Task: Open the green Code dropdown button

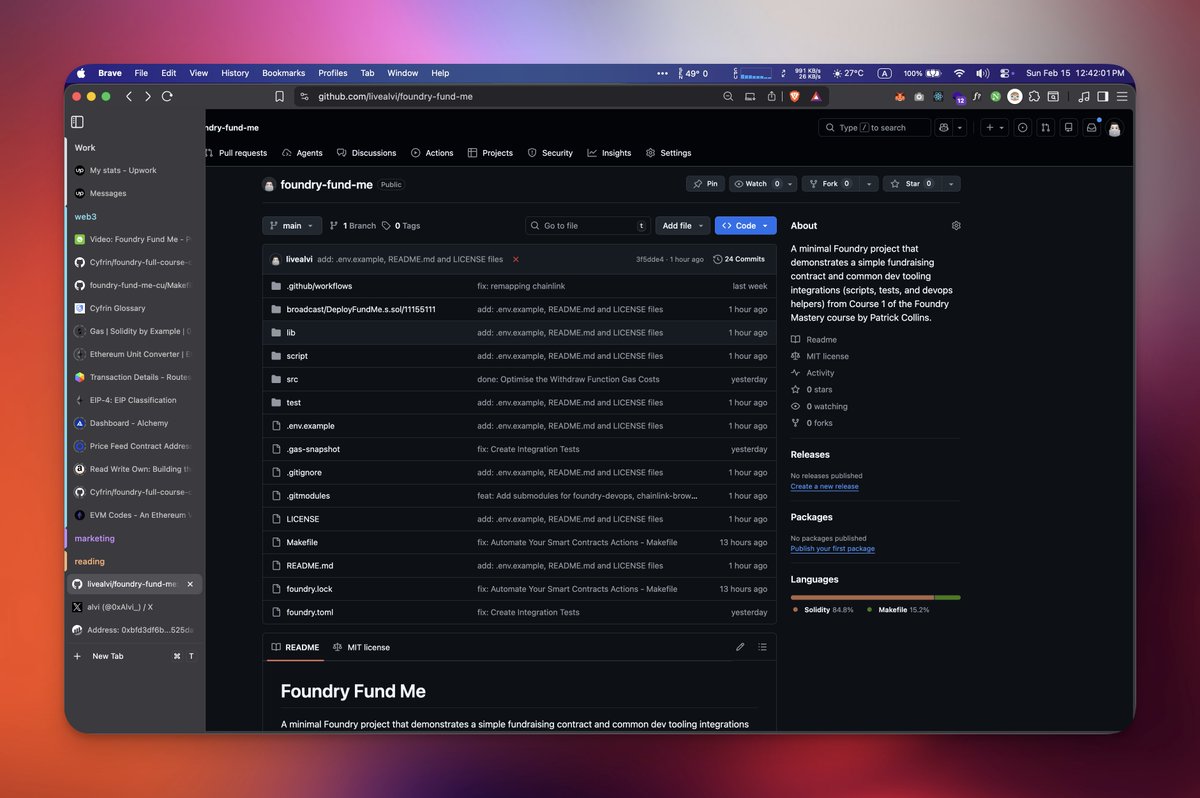Action: coord(745,226)
